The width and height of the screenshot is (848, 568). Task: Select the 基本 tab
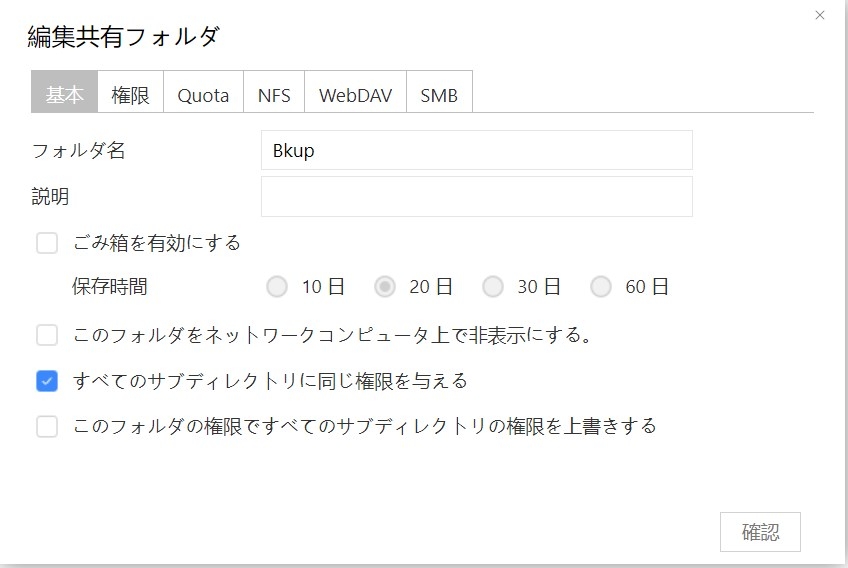(65, 95)
